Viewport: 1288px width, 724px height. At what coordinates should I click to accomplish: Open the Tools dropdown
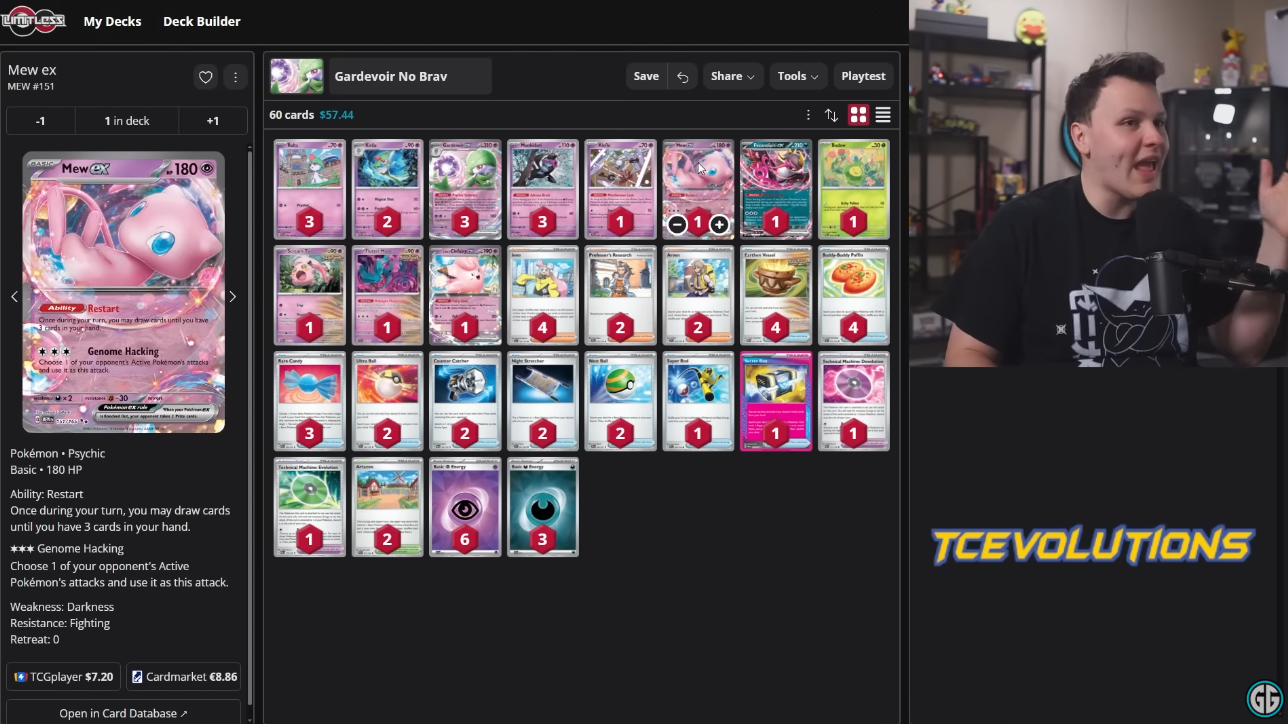[798, 76]
